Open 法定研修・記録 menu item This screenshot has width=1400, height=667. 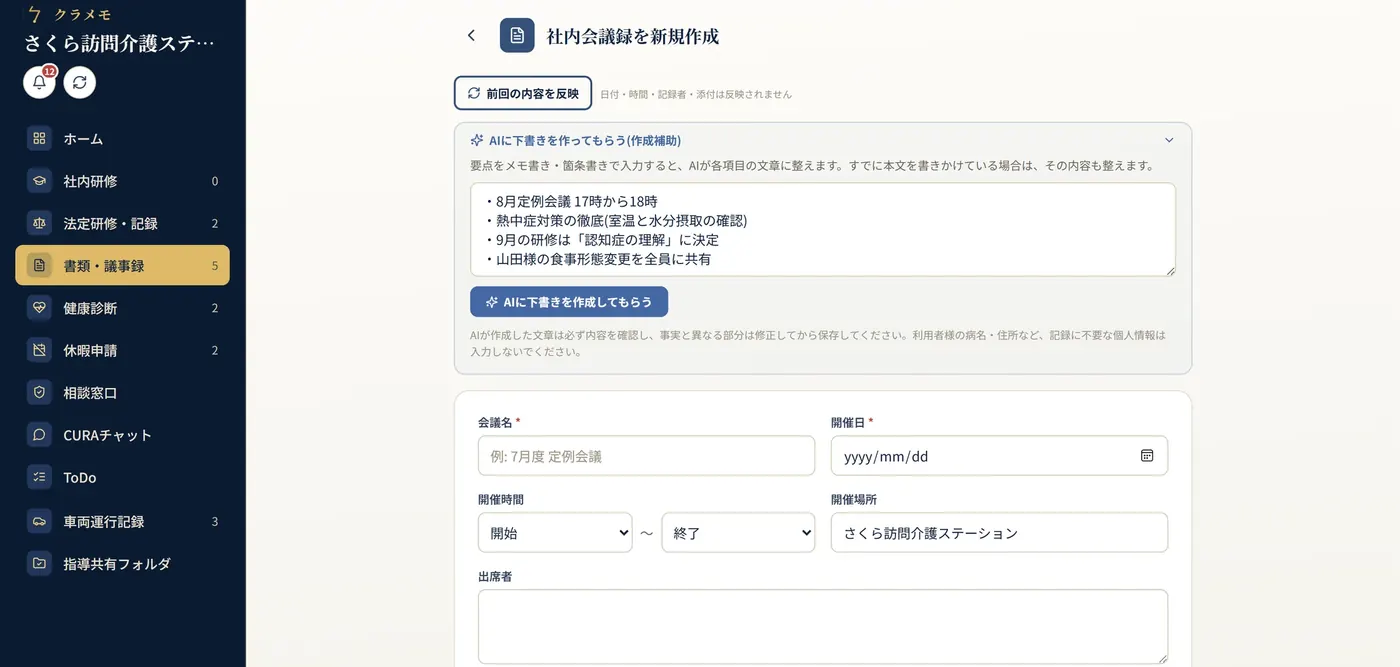click(122, 223)
